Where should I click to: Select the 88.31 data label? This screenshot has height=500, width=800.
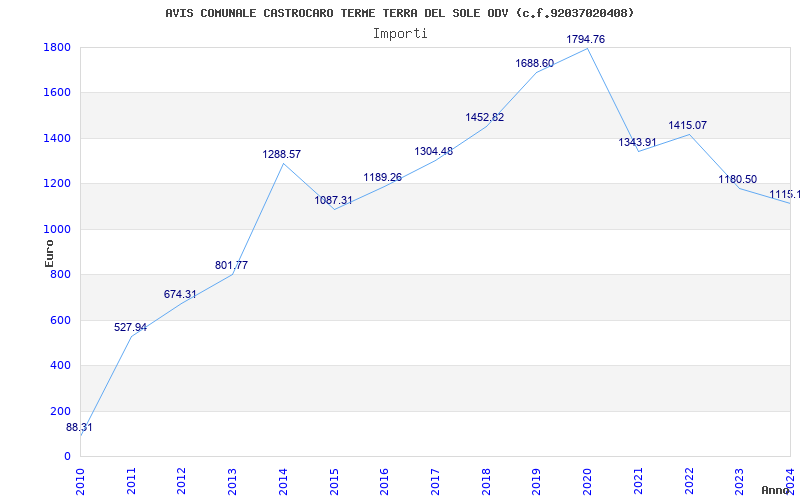pos(79,428)
